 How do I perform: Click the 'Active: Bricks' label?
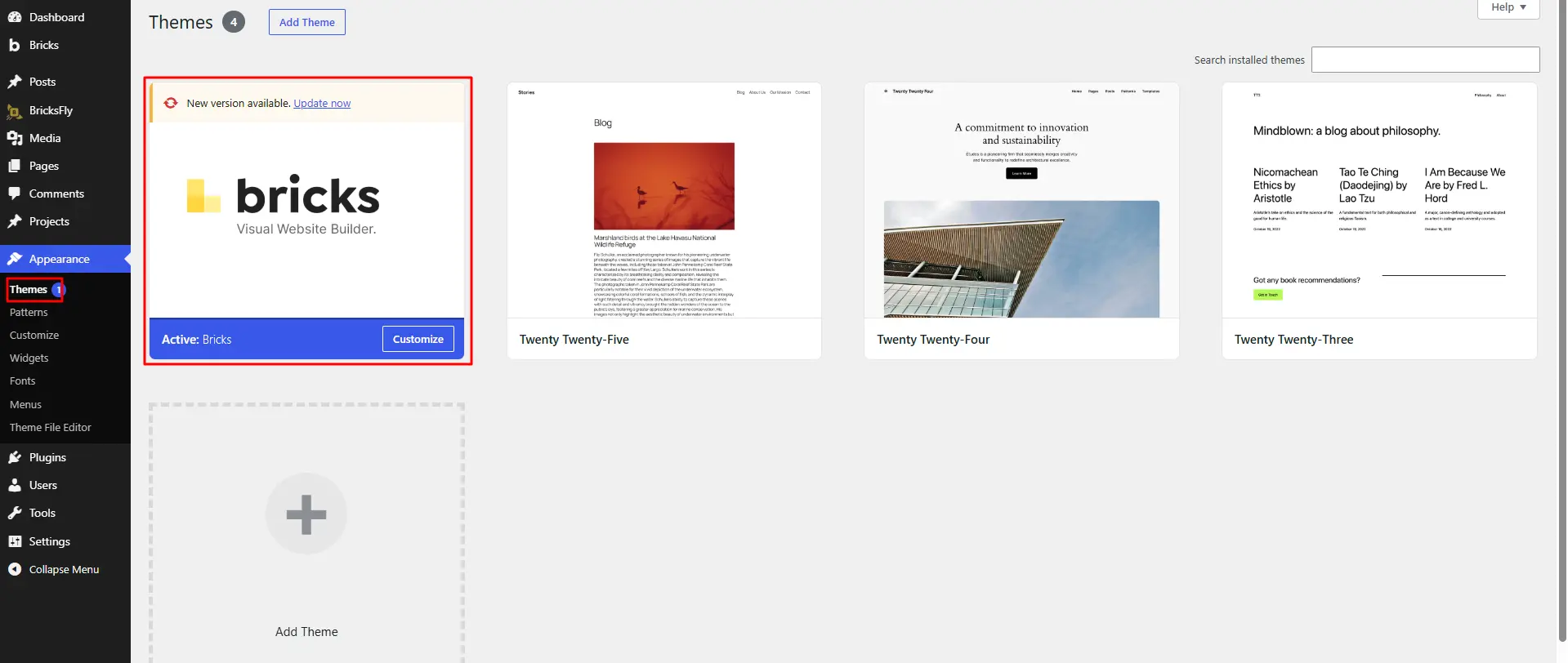(x=196, y=340)
